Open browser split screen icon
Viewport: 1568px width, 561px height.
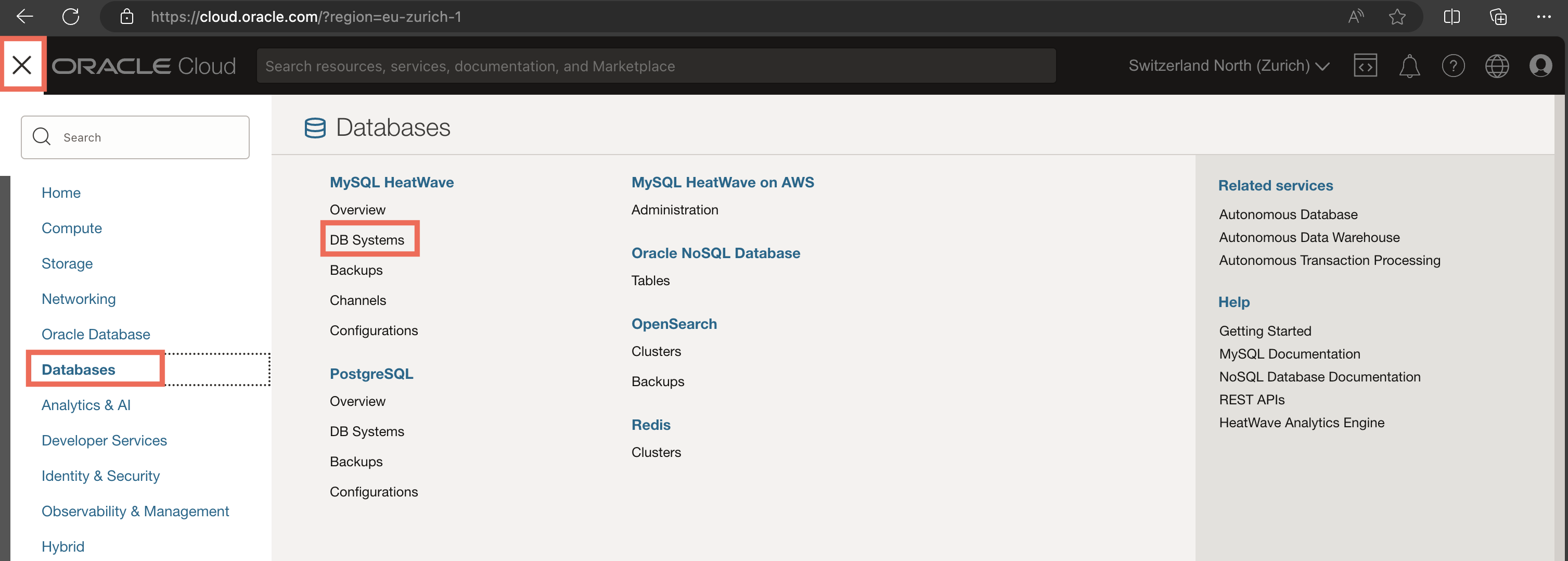pos(1452,17)
